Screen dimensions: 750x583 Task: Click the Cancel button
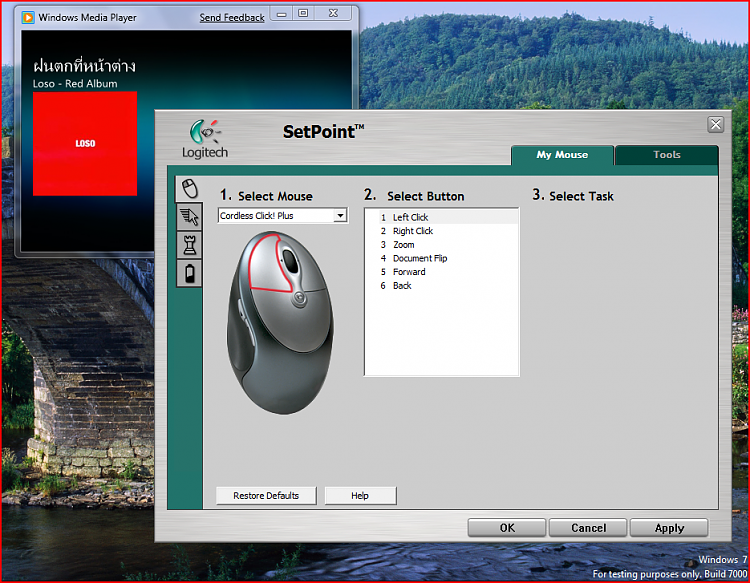[x=588, y=528]
